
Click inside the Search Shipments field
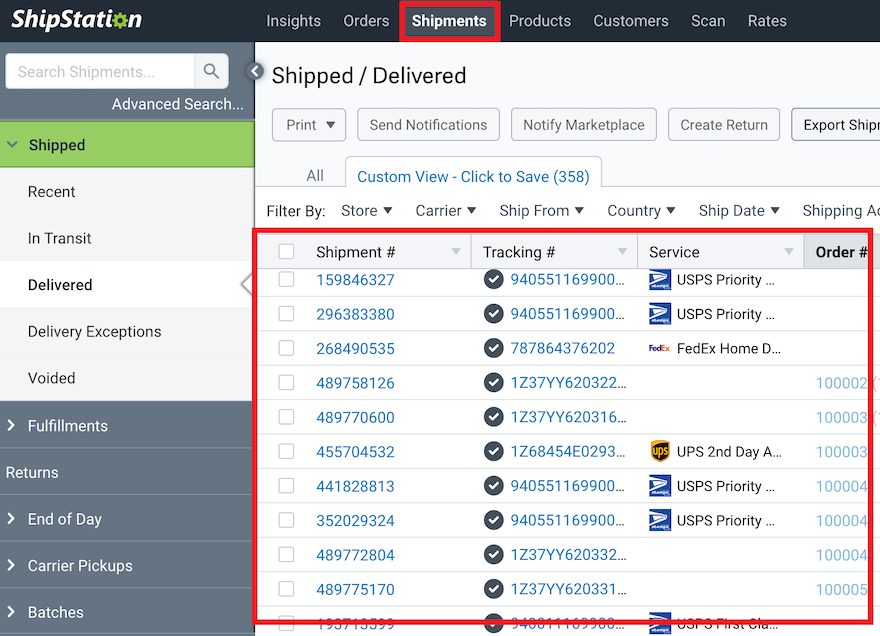[x=98, y=72]
